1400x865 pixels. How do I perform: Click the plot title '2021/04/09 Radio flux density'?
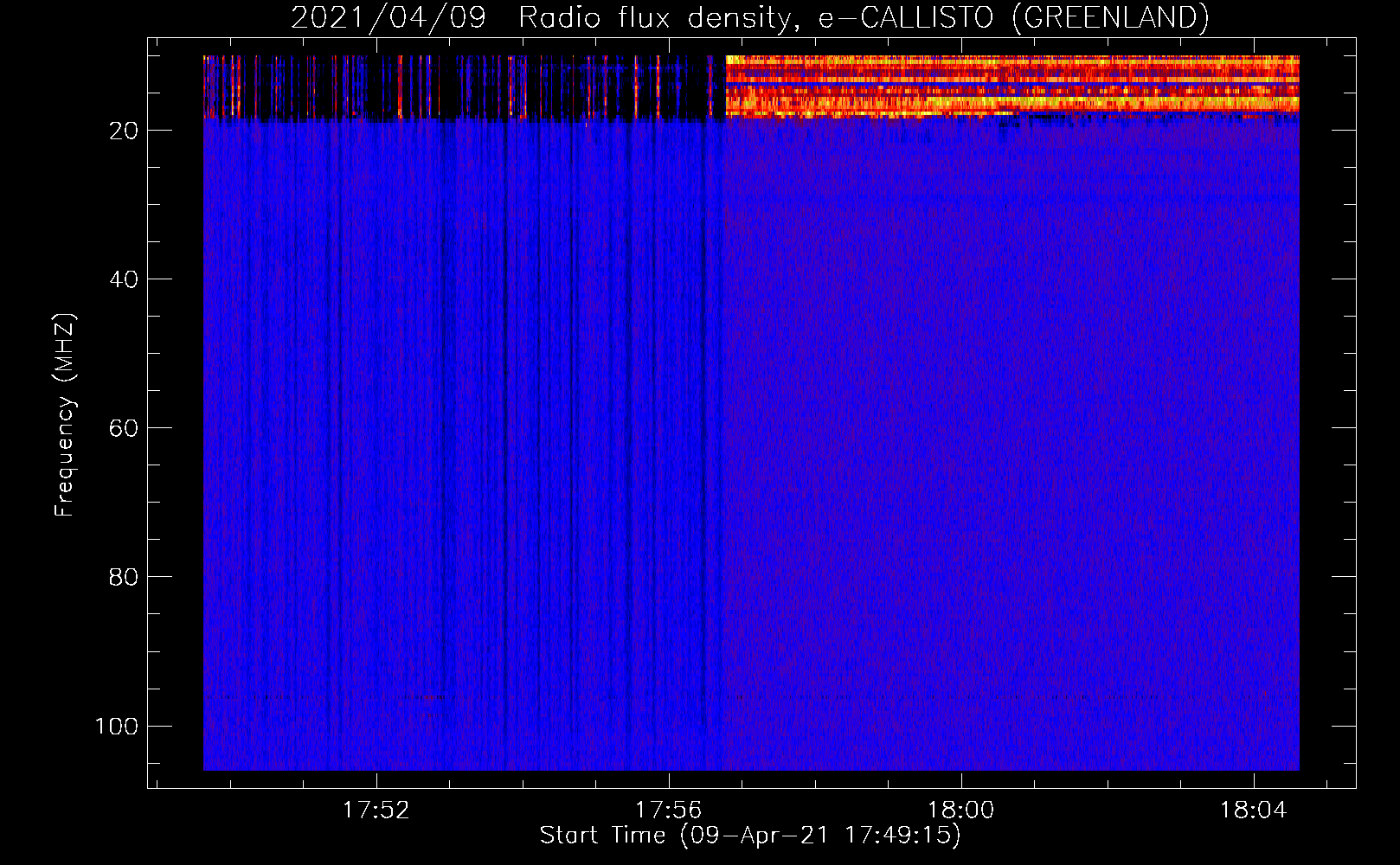pos(749,17)
